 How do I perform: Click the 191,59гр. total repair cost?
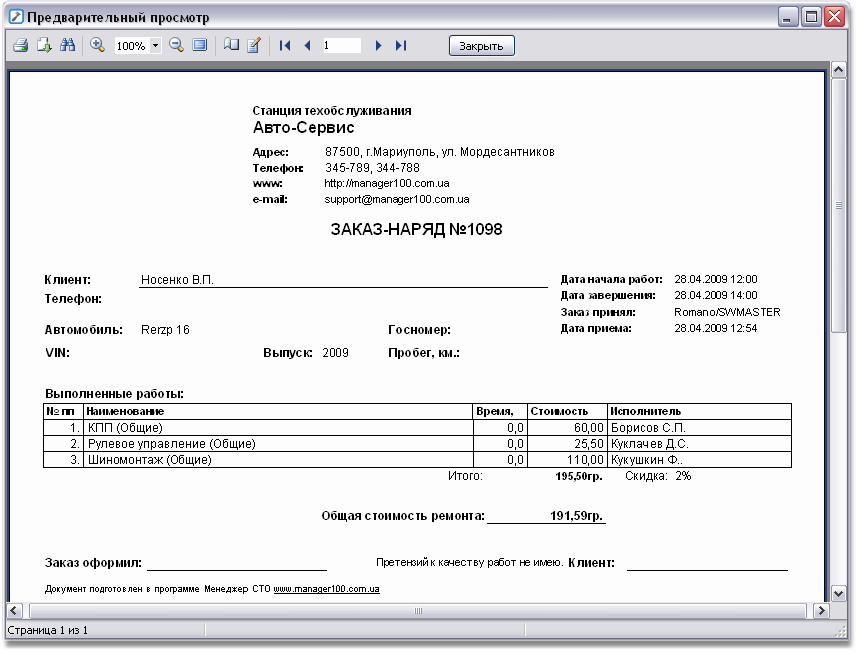coord(576,516)
